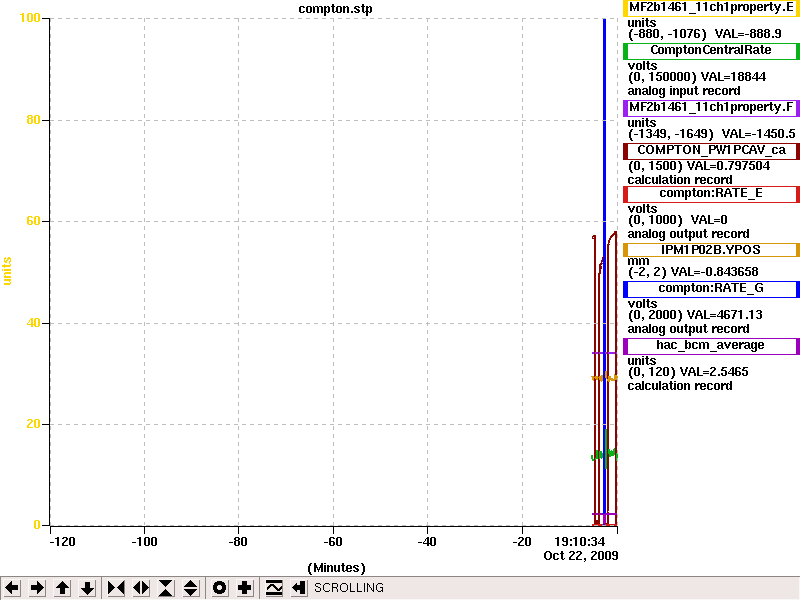
Task: Select the compton:RATE_G legend entry
Action: pos(711,288)
